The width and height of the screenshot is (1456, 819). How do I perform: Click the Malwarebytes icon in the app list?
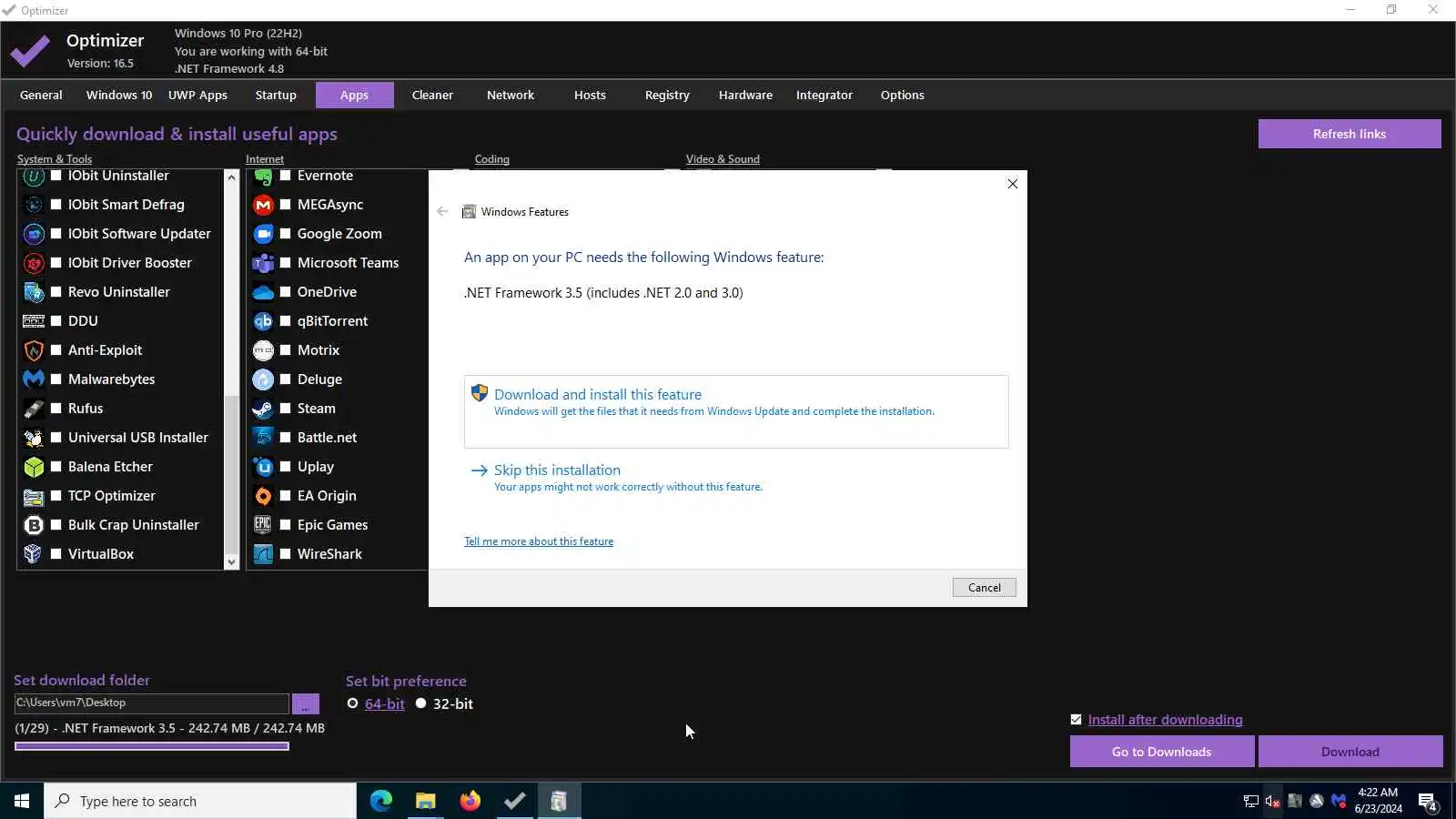pyautogui.click(x=34, y=379)
